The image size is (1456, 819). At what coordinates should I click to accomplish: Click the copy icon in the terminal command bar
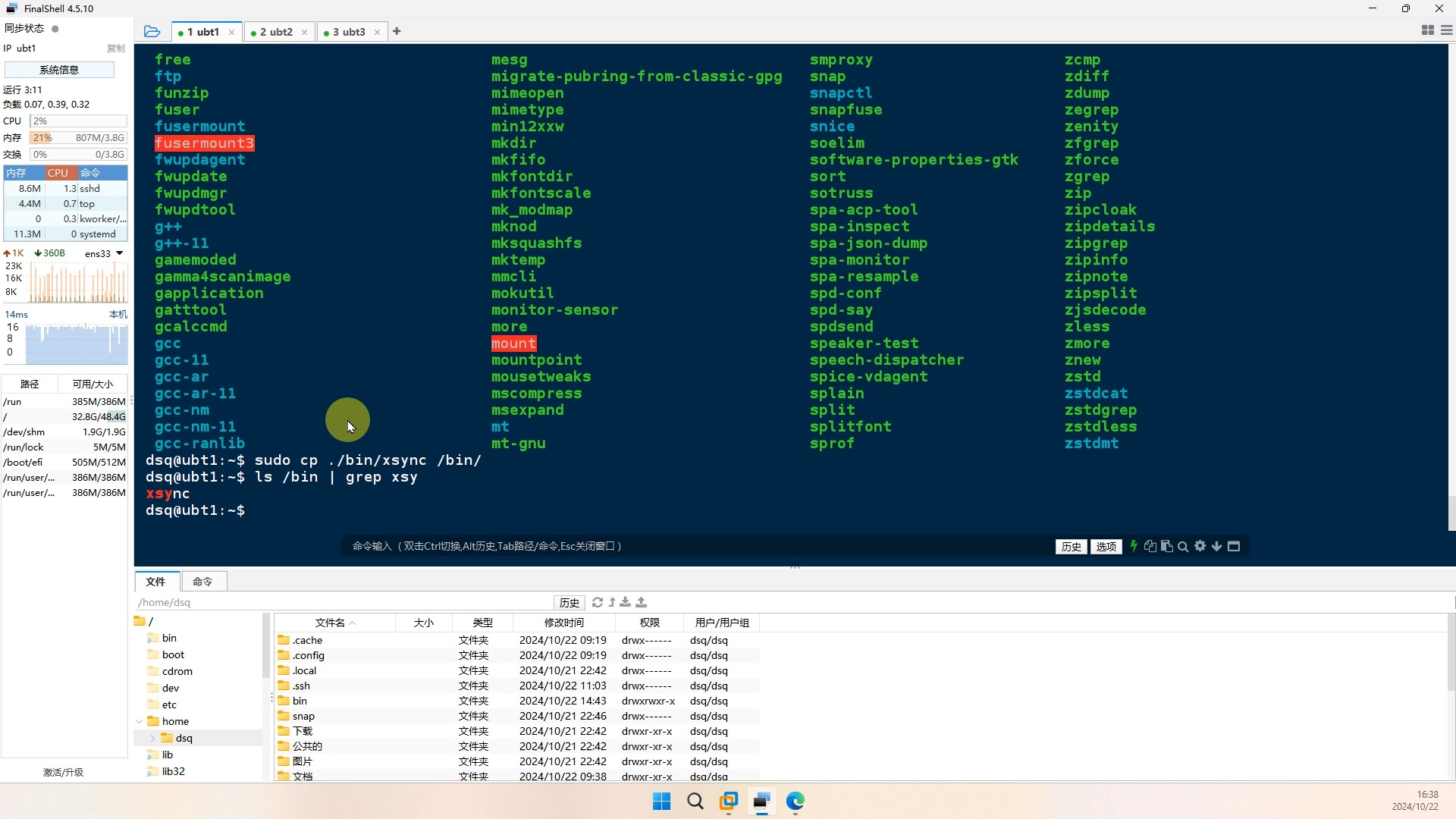pyautogui.click(x=1150, y=546)
